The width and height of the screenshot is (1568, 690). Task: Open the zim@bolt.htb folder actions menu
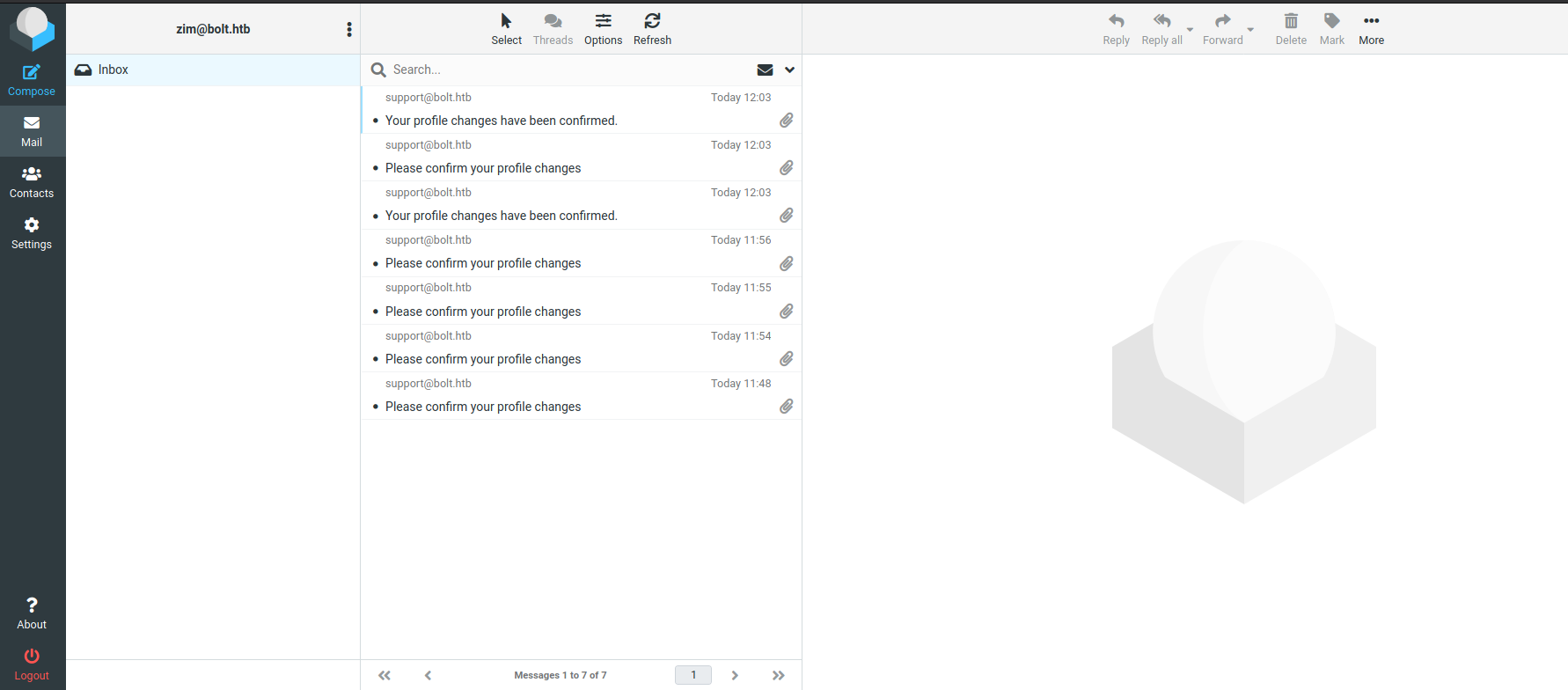point(349,29)
